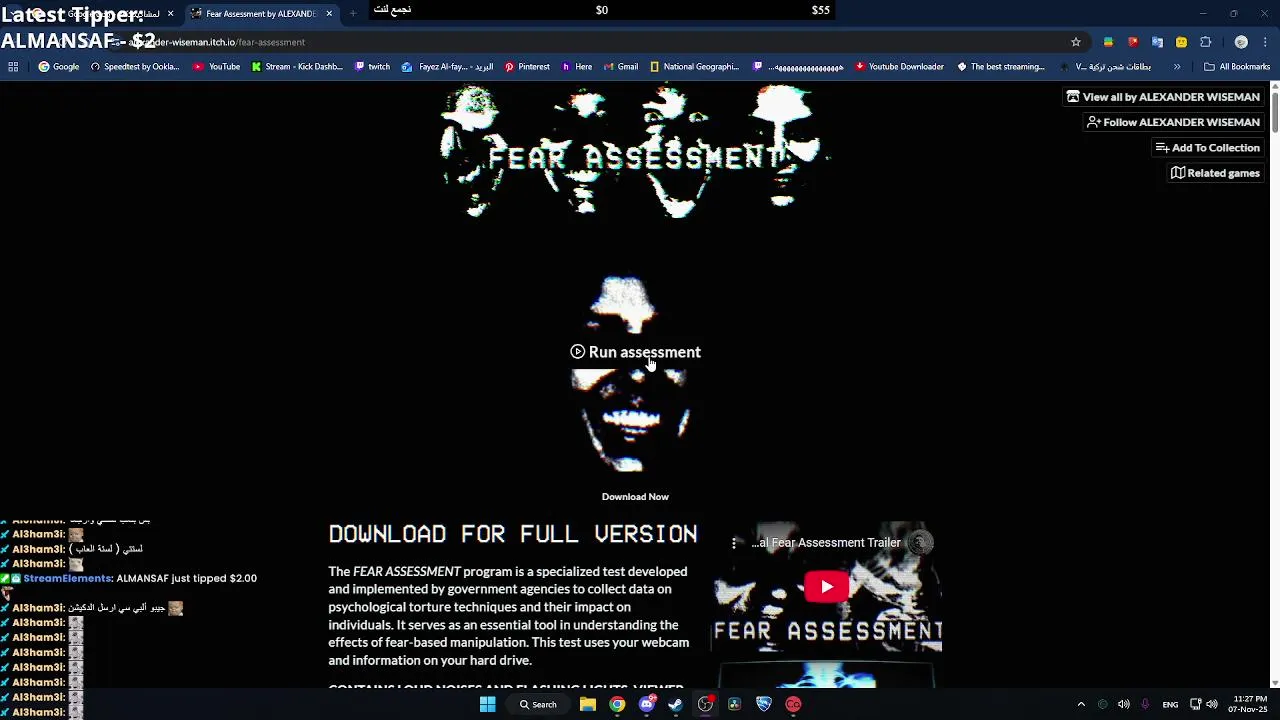Open the Chrome three-dot menu
This screenshot has height=720, width=1280.
coord(1266,42)
